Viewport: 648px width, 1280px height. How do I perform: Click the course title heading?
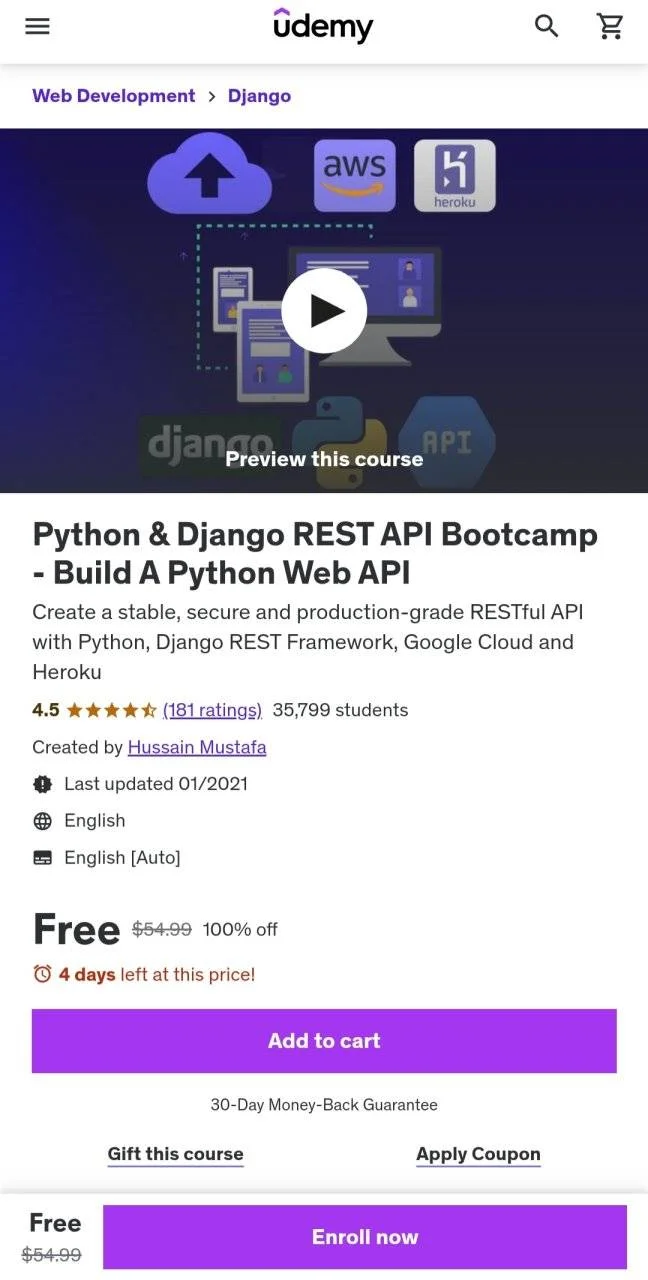(315, 553)
